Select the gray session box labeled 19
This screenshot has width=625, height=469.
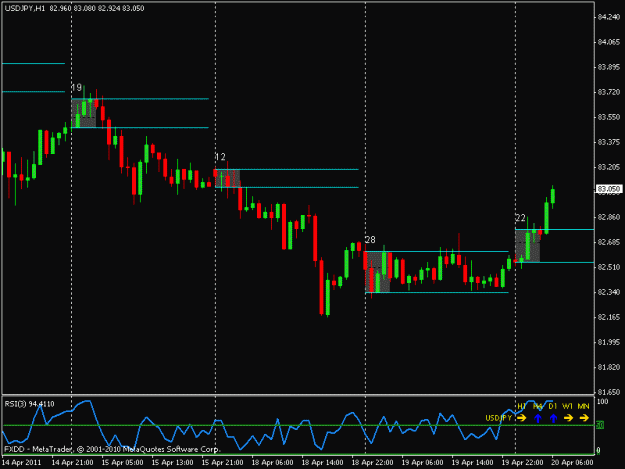pos(84,113)
